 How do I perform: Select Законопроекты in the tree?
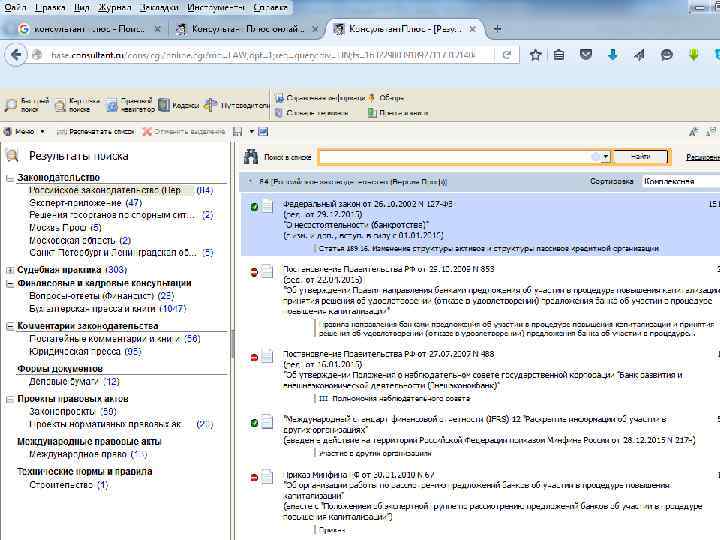(x=73, y=411)
